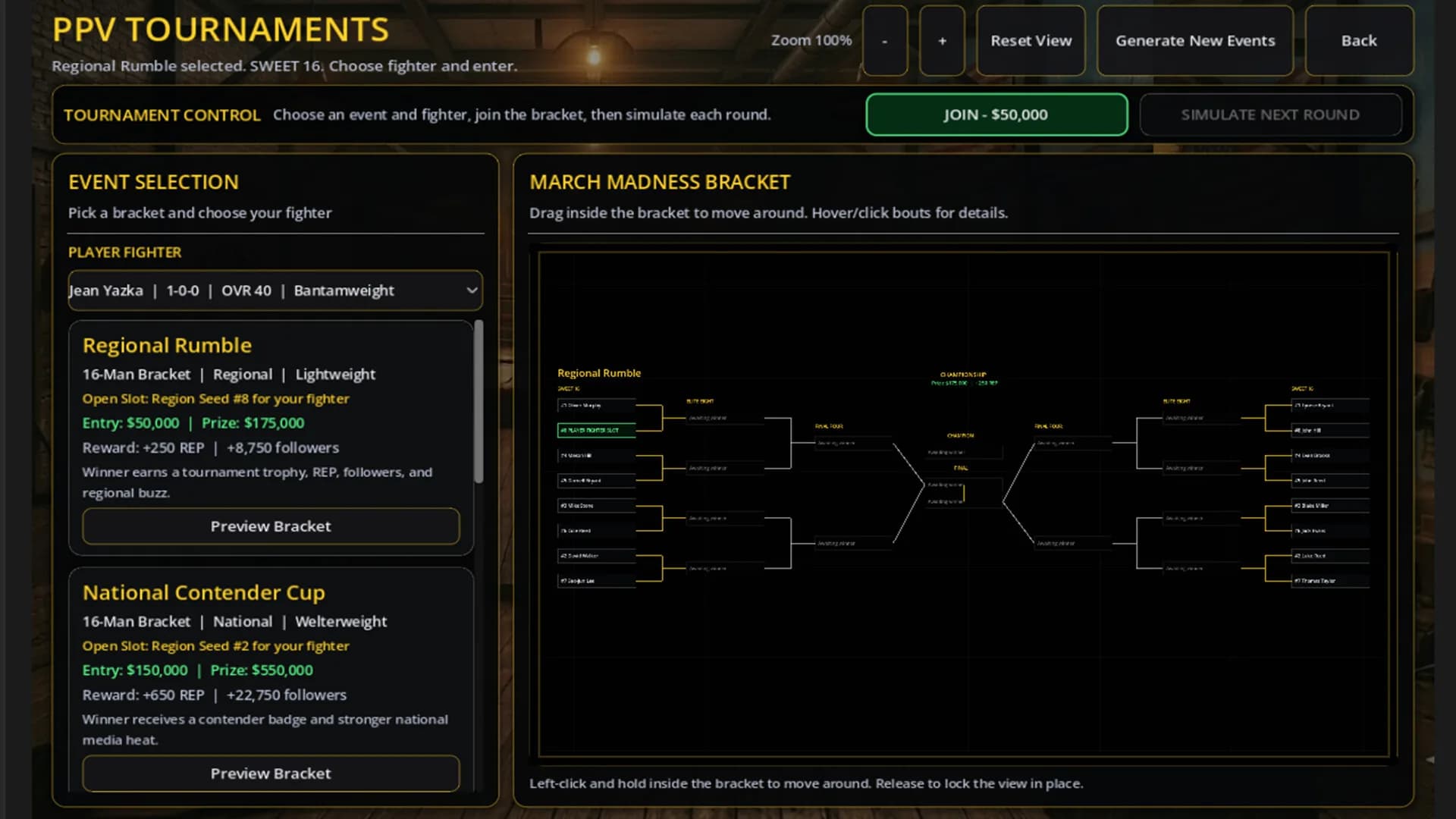
Task: Go back from PPV Tournaments
Action: pos(1359,41)
